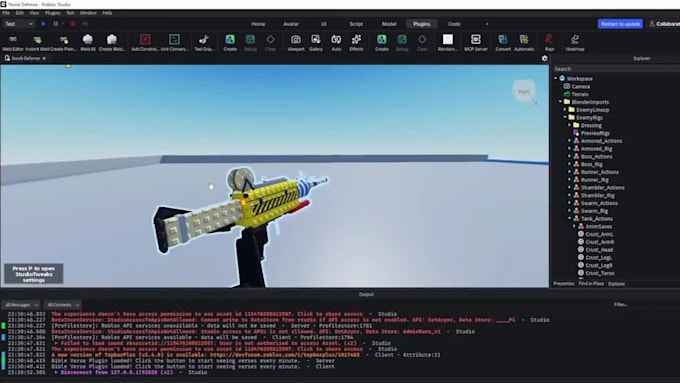Expand the AnimSaves item
680x383 pixels.
(575, 226)
